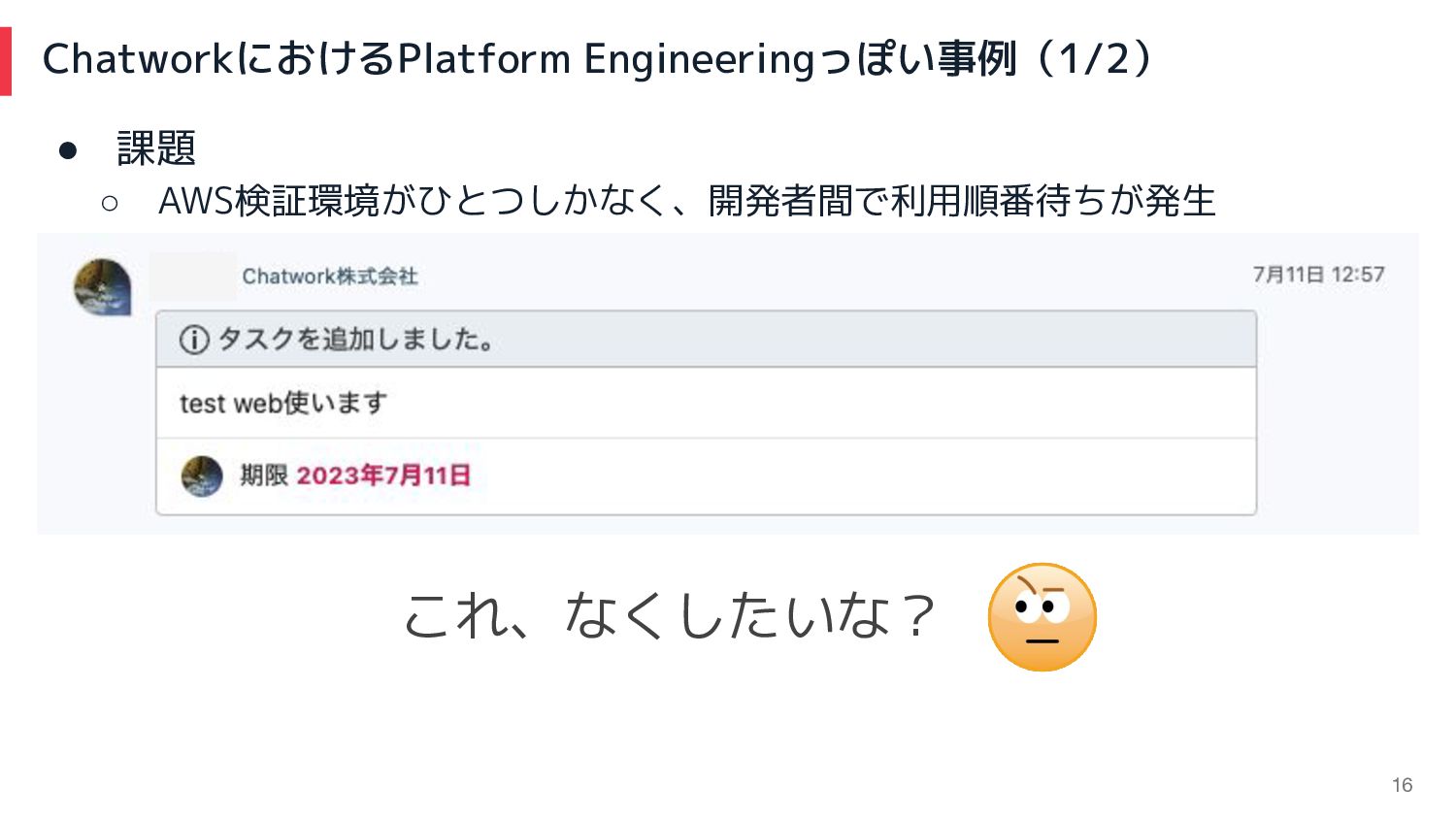Click the small assignee avatar near 期限
The height and width of the screenshot is (819, 1456).
point(202,476)
